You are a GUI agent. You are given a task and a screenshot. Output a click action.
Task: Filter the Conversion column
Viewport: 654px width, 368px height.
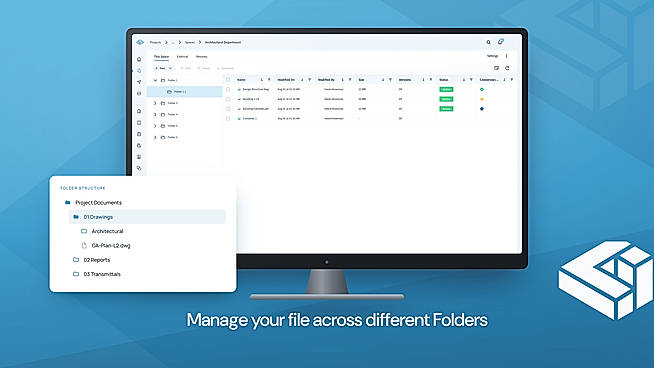[x=512, y=80]
